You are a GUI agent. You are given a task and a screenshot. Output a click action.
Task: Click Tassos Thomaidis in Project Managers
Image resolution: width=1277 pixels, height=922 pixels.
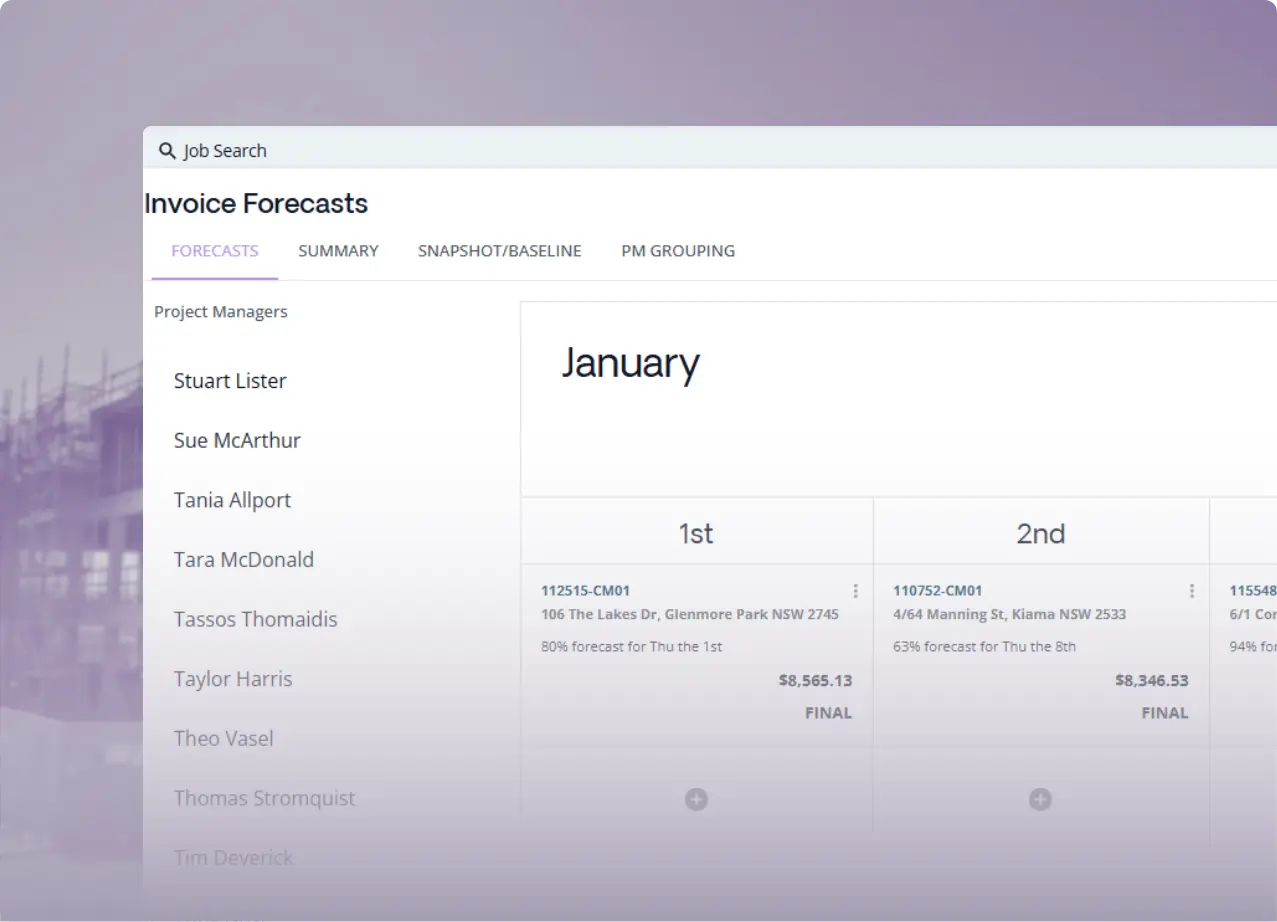(255, 619)
